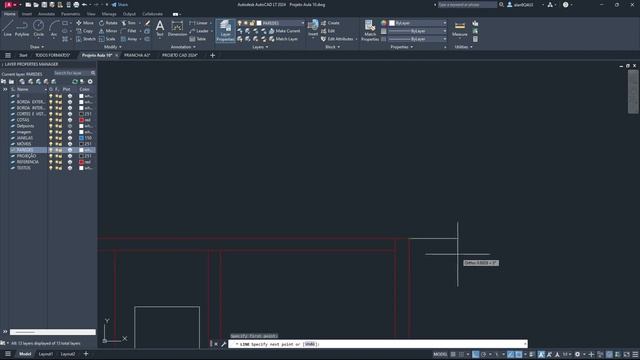Insert a Table annotation
This screenshot has height=360, width=640.
(x=198, y=39)
